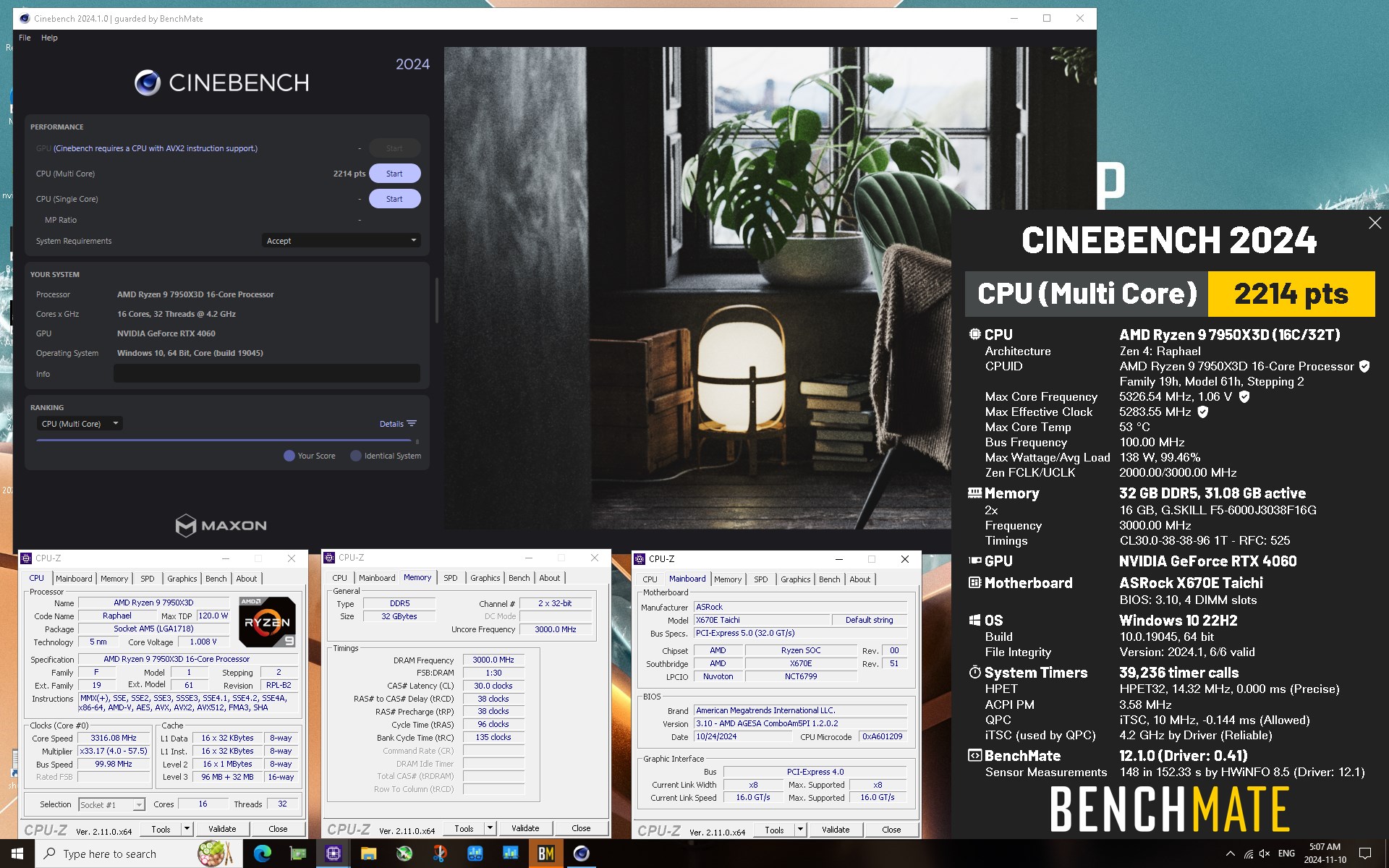Click the Windows Start button
Screen dimensions: 1389x868
[x=17, y=854]
